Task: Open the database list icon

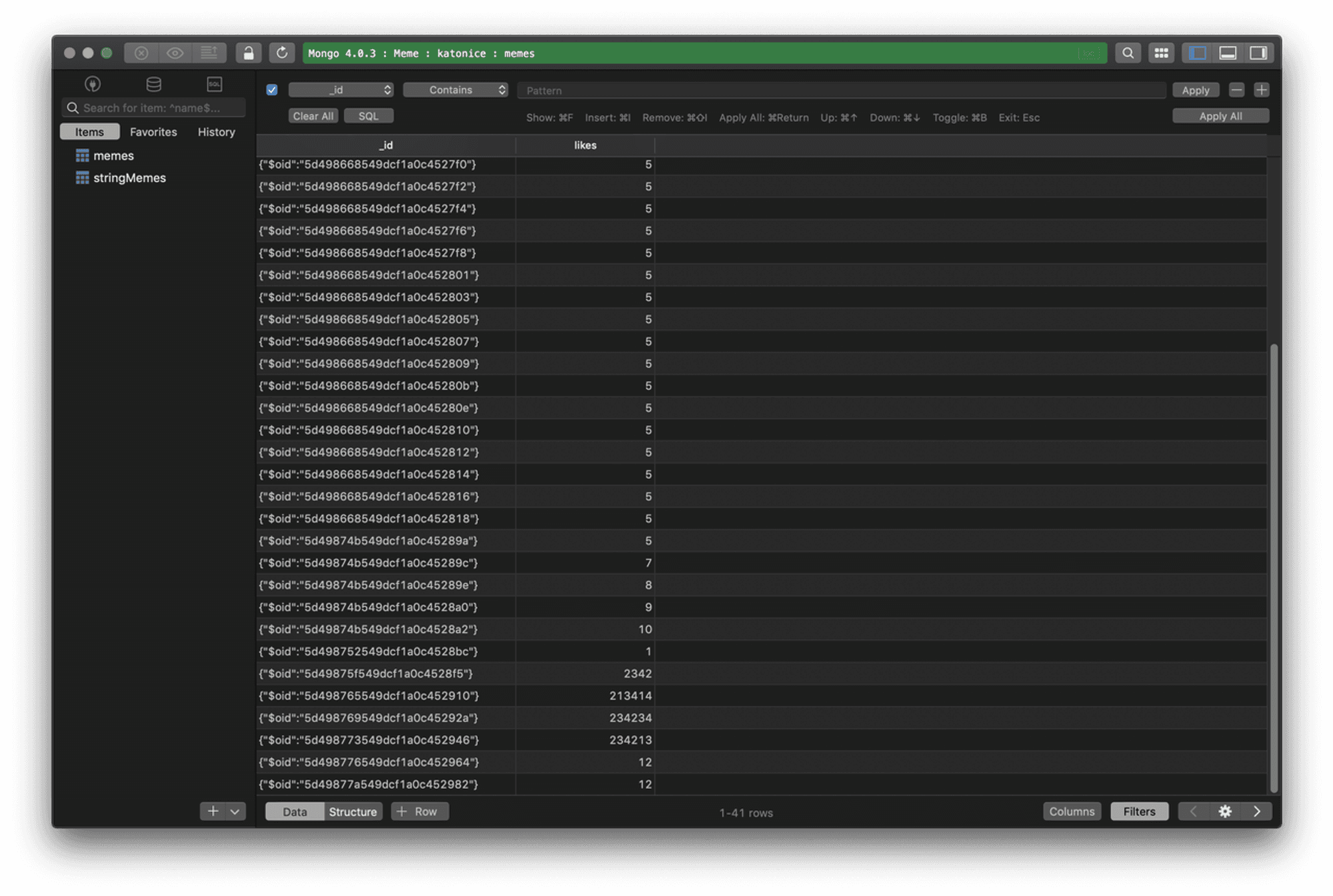Action: (x=154, y=84)
